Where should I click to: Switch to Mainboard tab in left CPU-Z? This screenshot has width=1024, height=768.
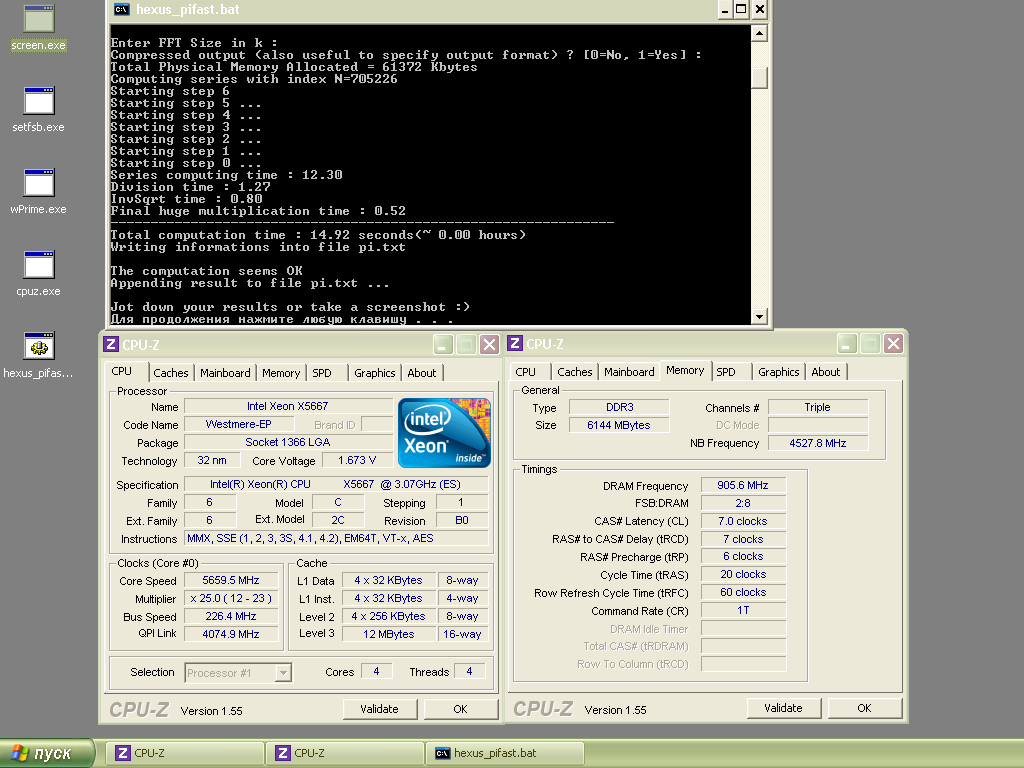[225, 373]
